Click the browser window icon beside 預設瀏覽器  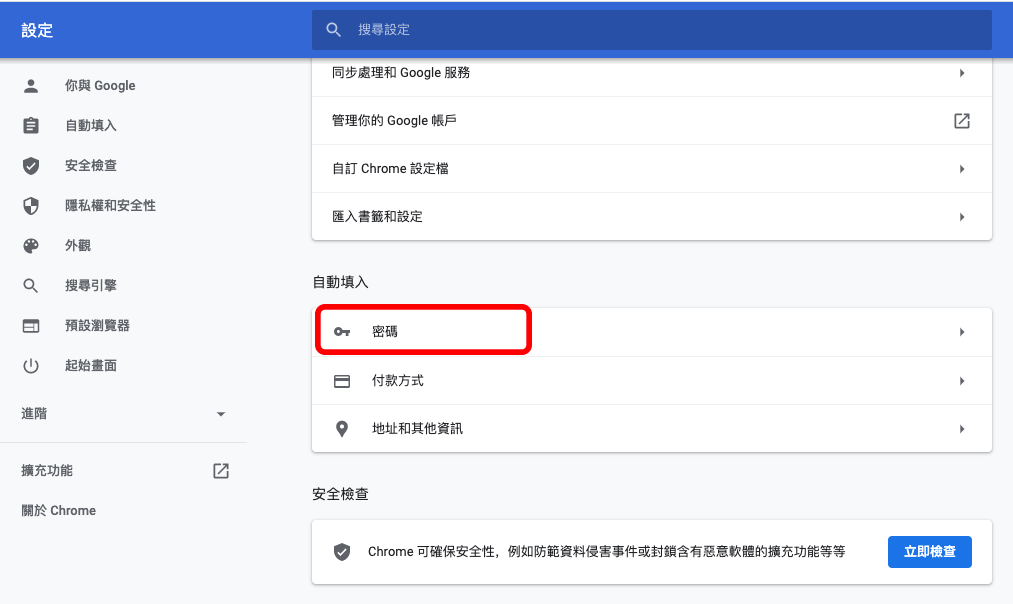point(31,326)
